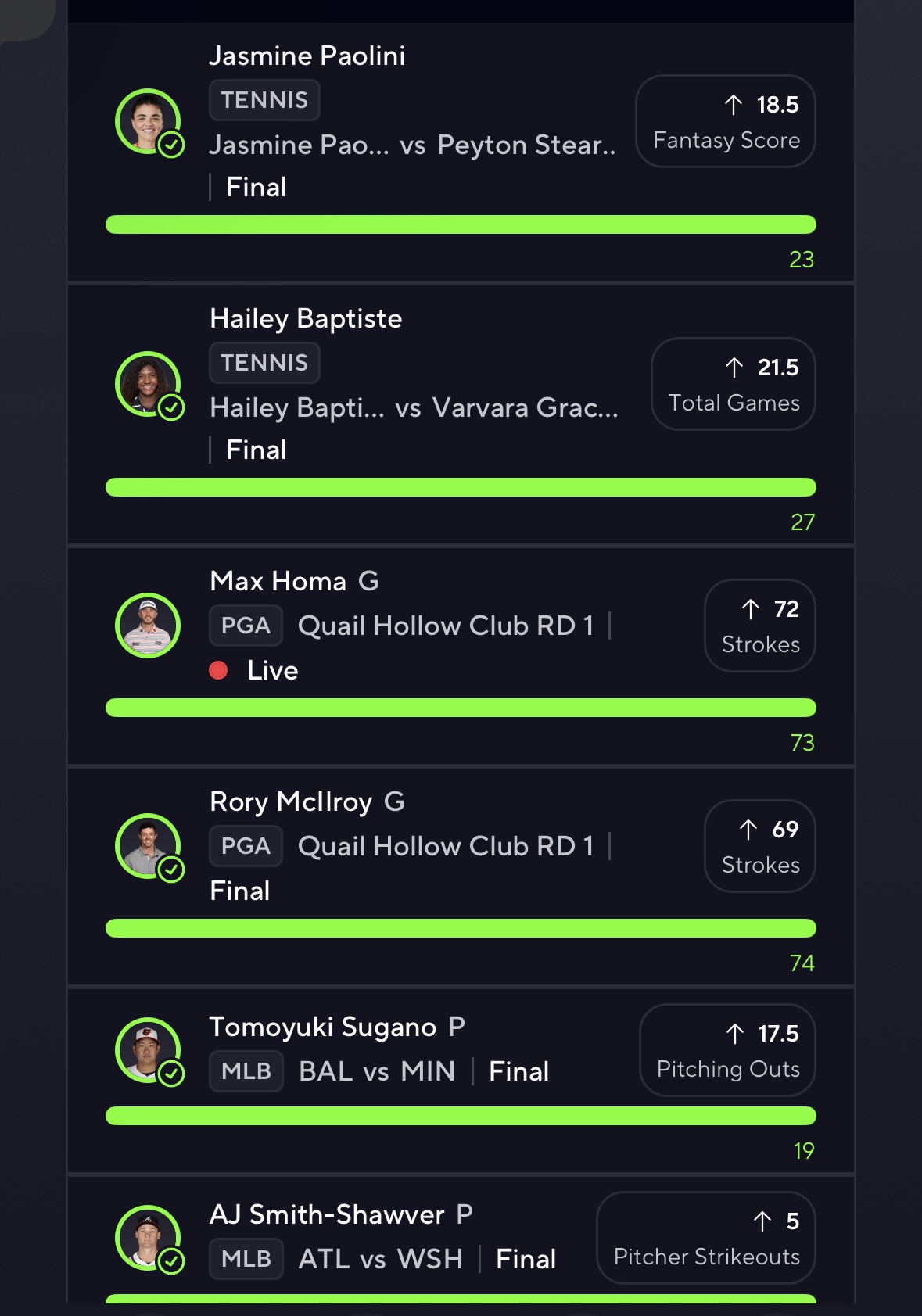Select the 21.5 Total Games pick box
This screenshot has width=922, height=1316.
(734, 384)
